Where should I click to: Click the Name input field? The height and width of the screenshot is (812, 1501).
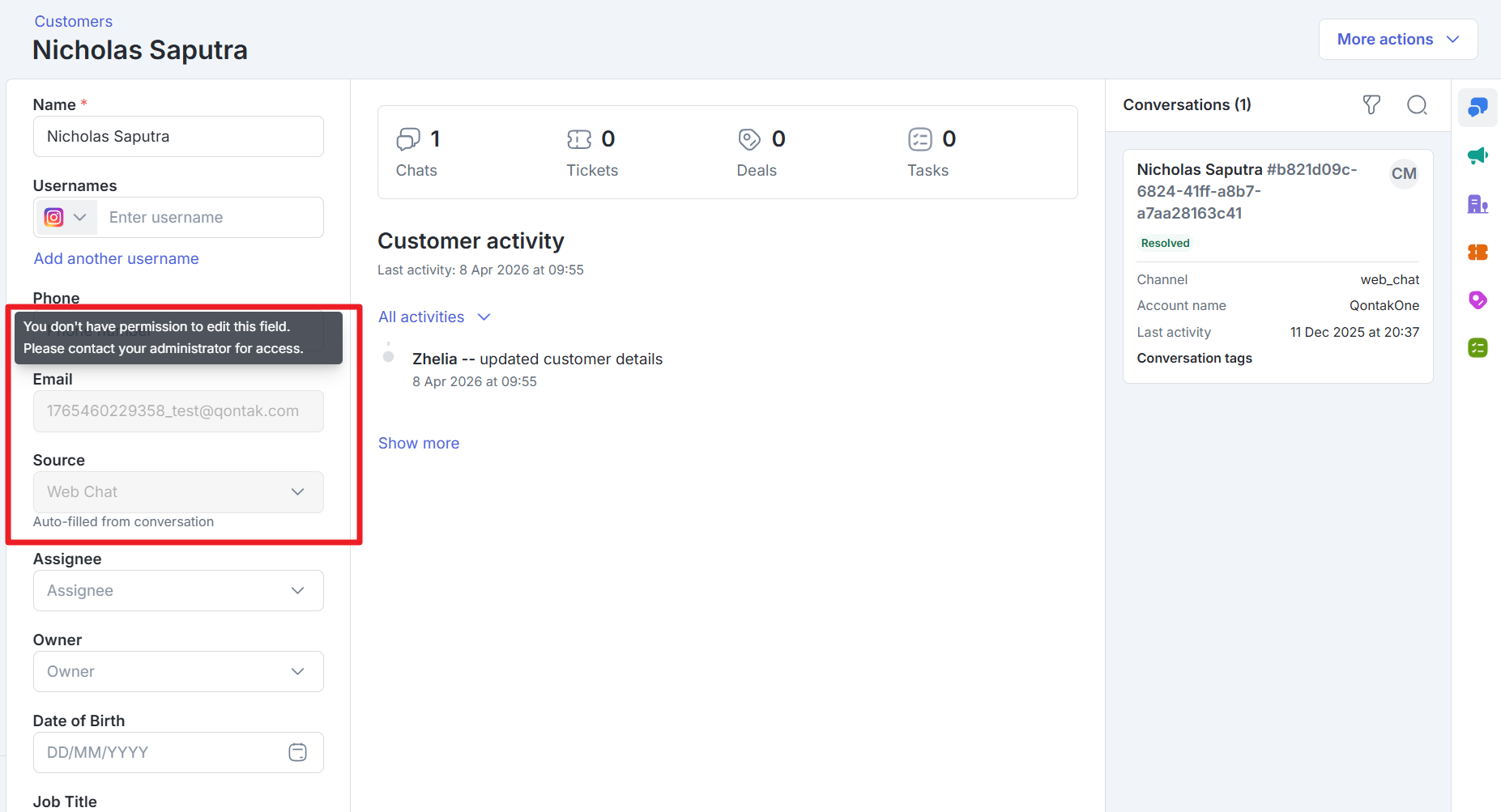pos(178,137)
